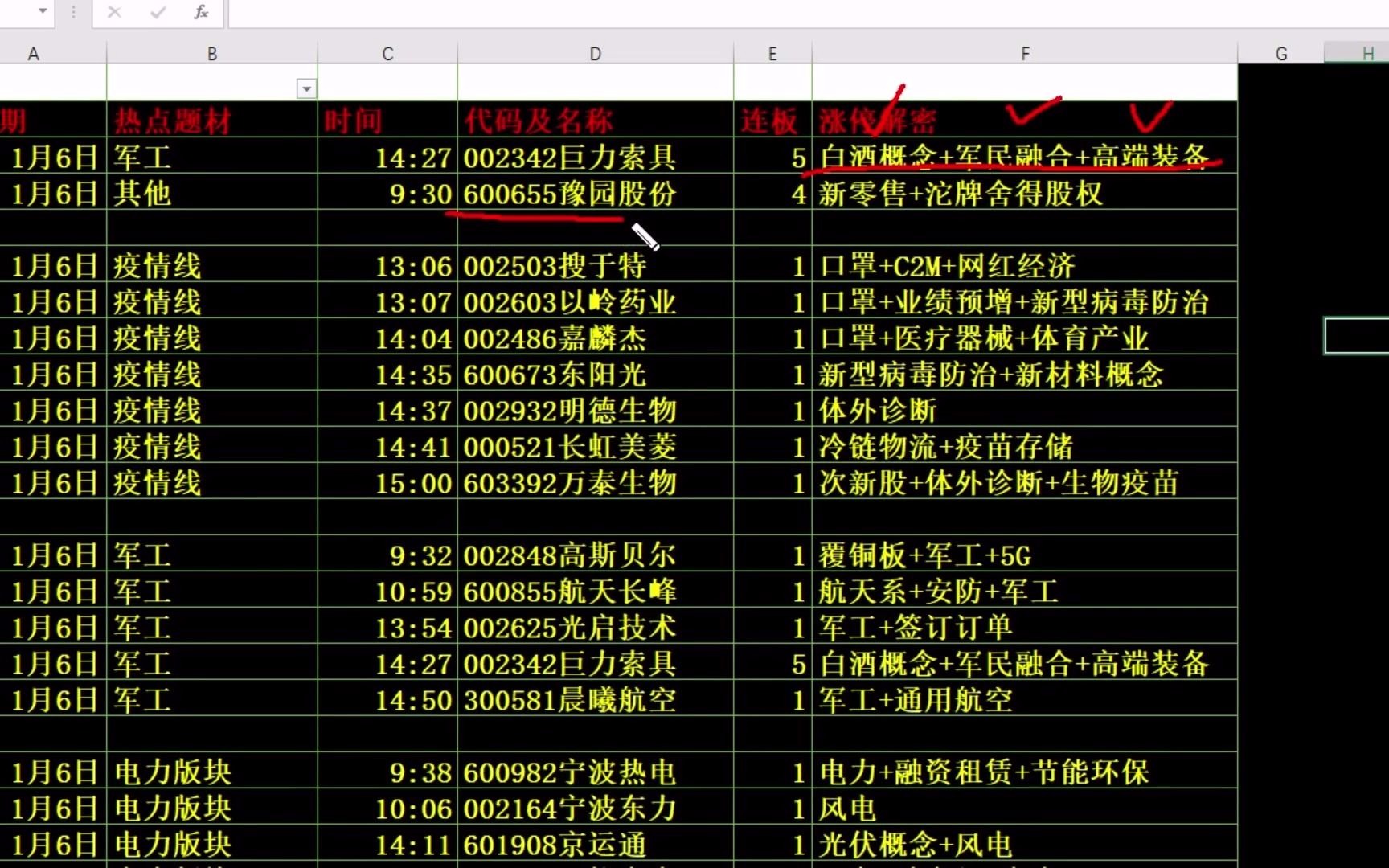
Task: Select time cell 14:50
Action: 387,699
